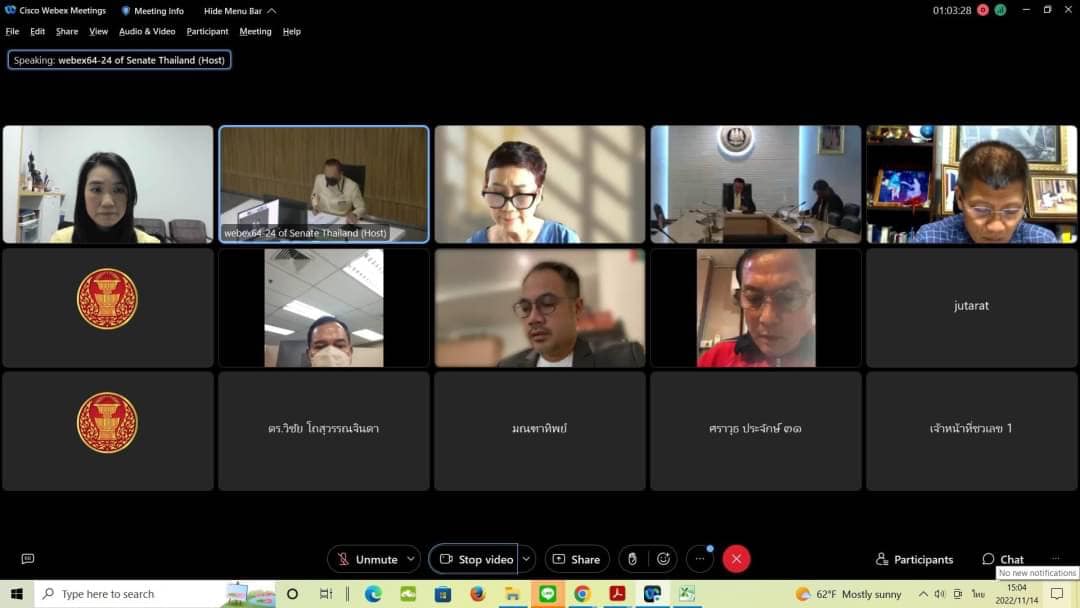Expand the audio options arrow beside Unmute
Viewport: 1080px width, 608px height.
point(410,559)
